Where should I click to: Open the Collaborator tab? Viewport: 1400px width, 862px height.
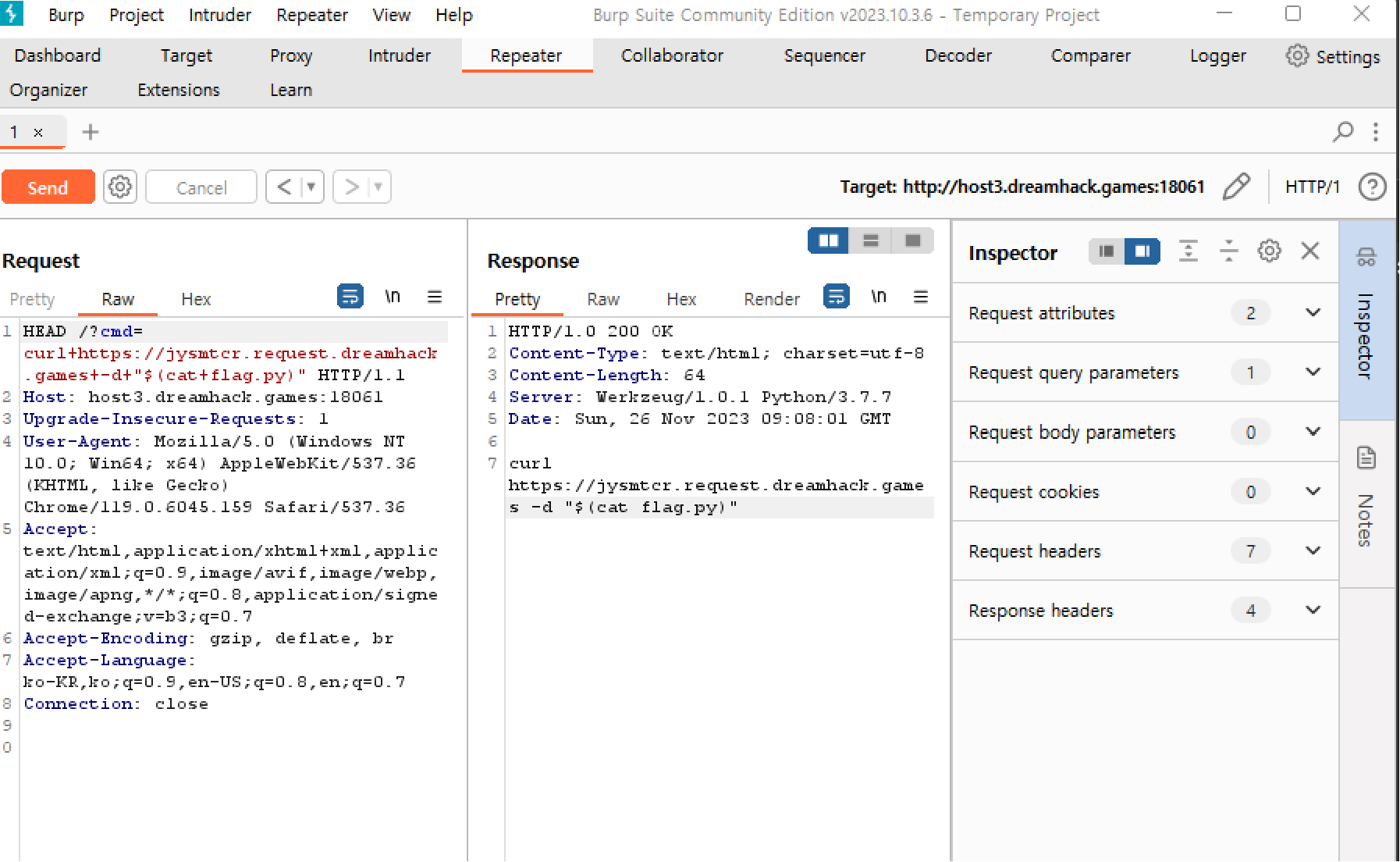672,55
